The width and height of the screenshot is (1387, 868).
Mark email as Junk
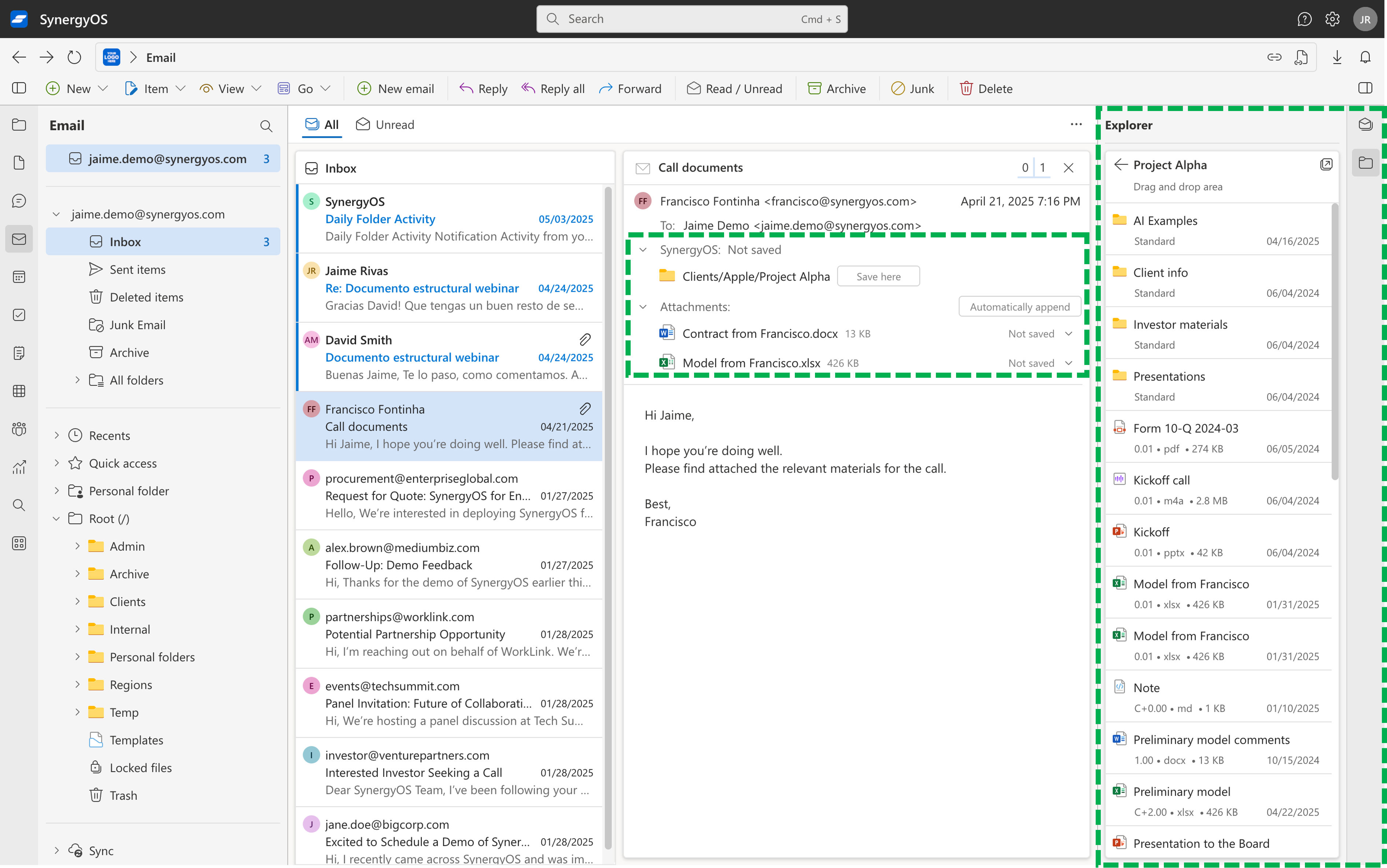tap(912, 88)
